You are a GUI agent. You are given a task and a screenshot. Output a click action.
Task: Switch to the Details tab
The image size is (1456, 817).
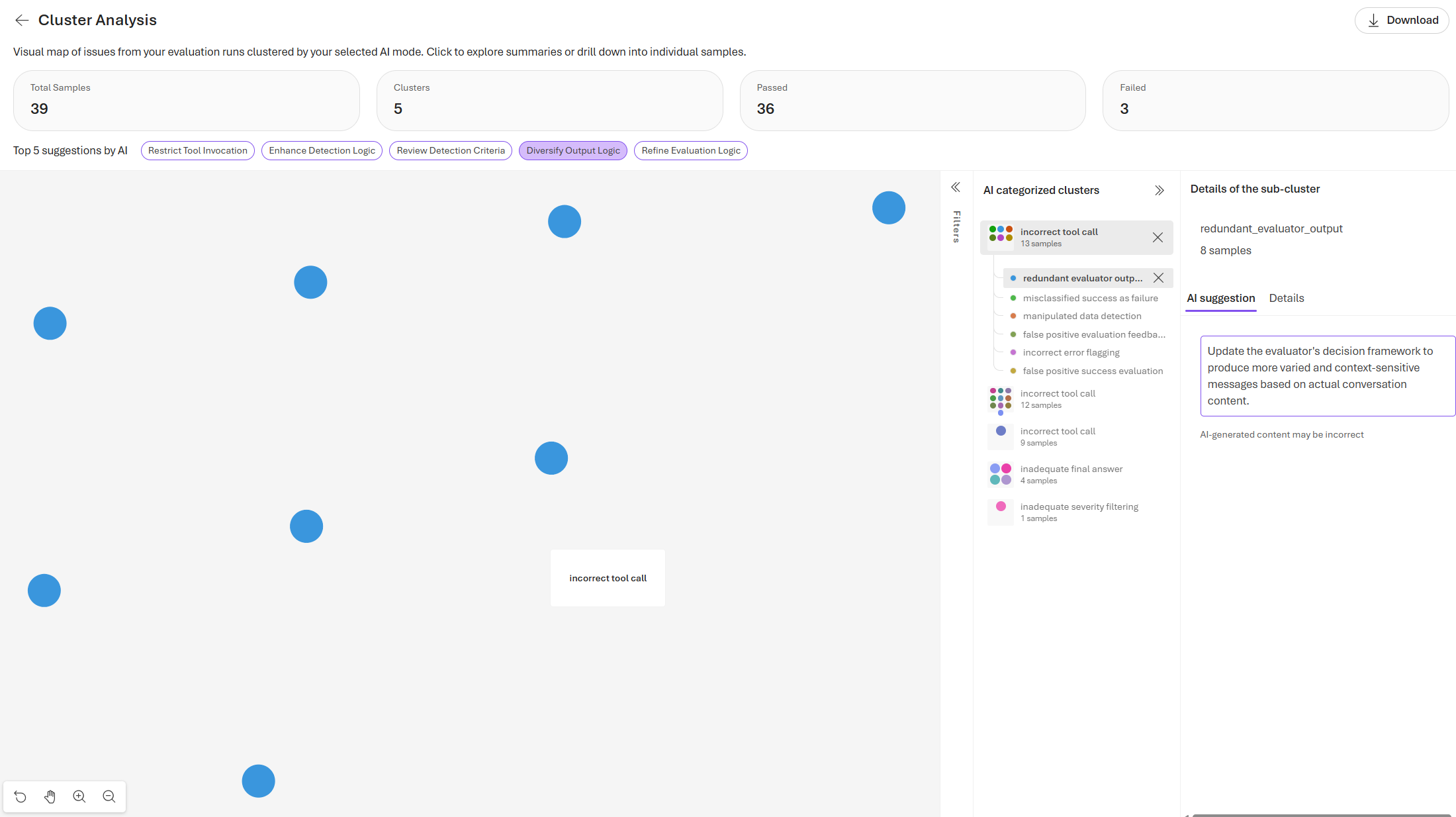(1286, 298)
